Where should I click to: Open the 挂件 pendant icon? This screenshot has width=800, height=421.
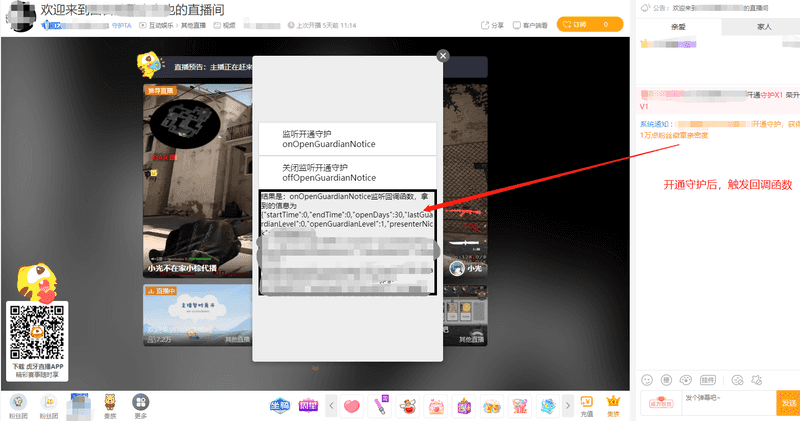tap(708, 380)
